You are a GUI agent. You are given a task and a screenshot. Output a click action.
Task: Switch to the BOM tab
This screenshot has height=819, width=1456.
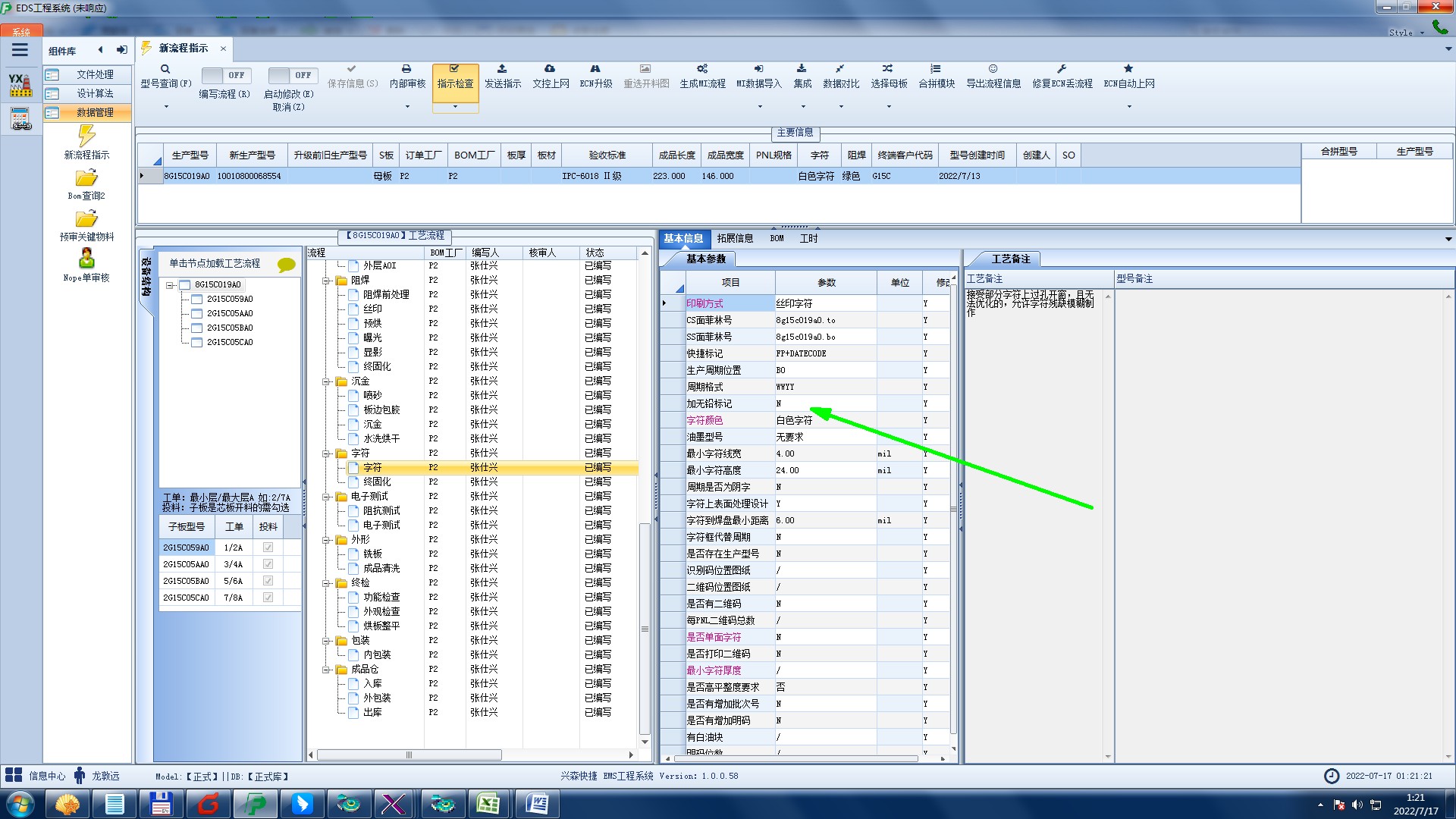[777, 238]
